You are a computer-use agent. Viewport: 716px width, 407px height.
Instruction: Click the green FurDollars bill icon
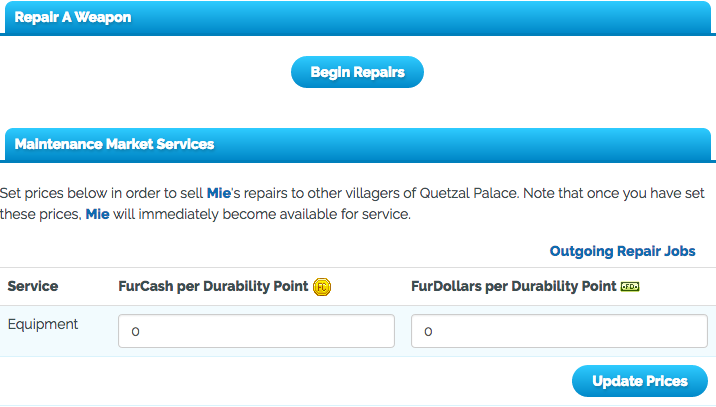coord(630,287)
